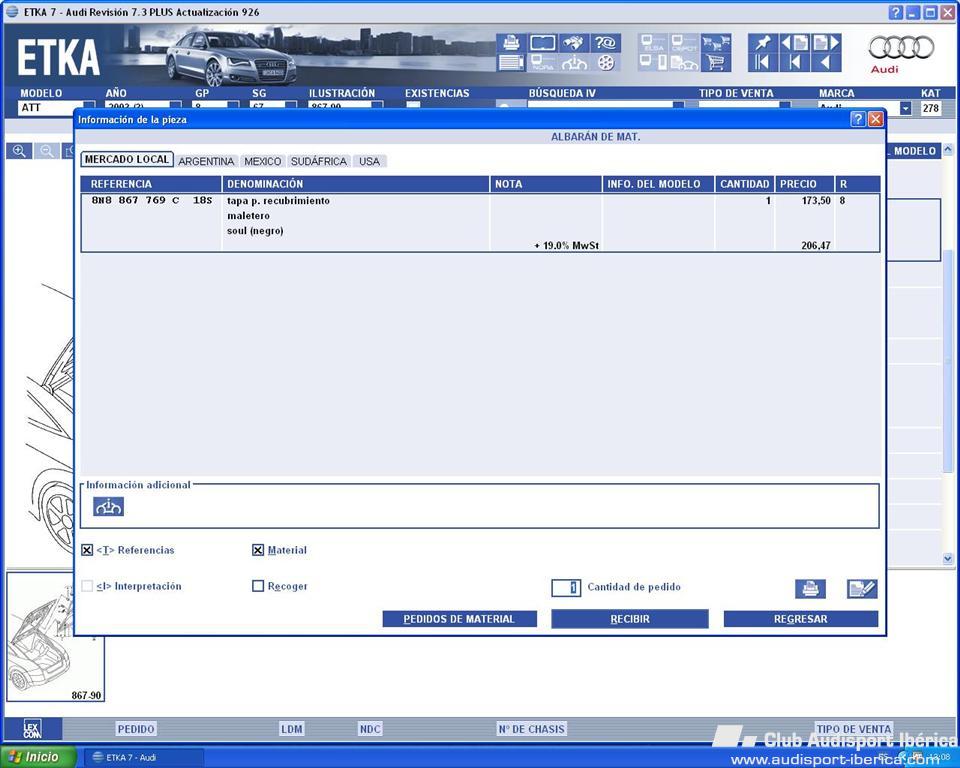This screenshot has height=768, width=960.
Task: Click the car delivery icon in the toolbar
Action: click(x=684, y=62)
